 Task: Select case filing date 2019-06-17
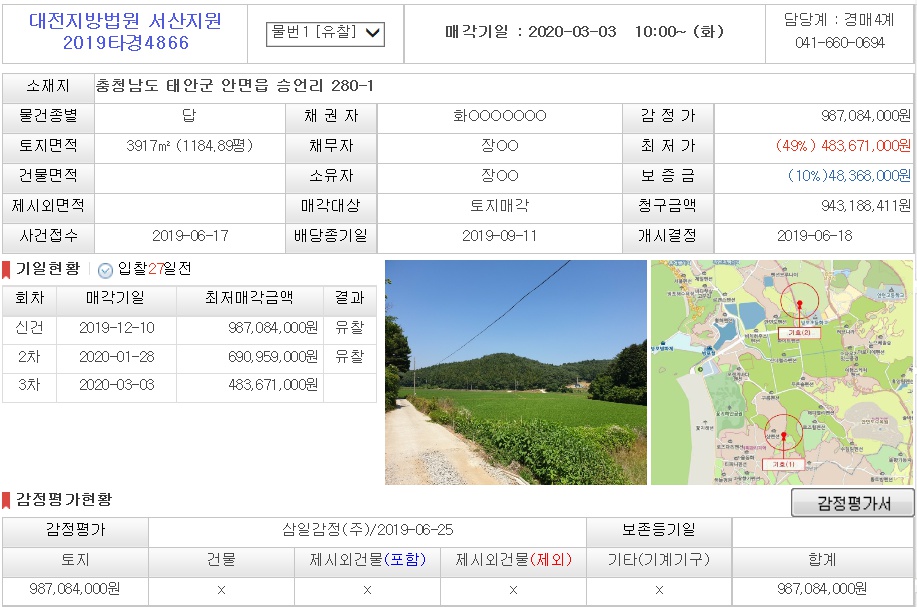tap(190, 236)
